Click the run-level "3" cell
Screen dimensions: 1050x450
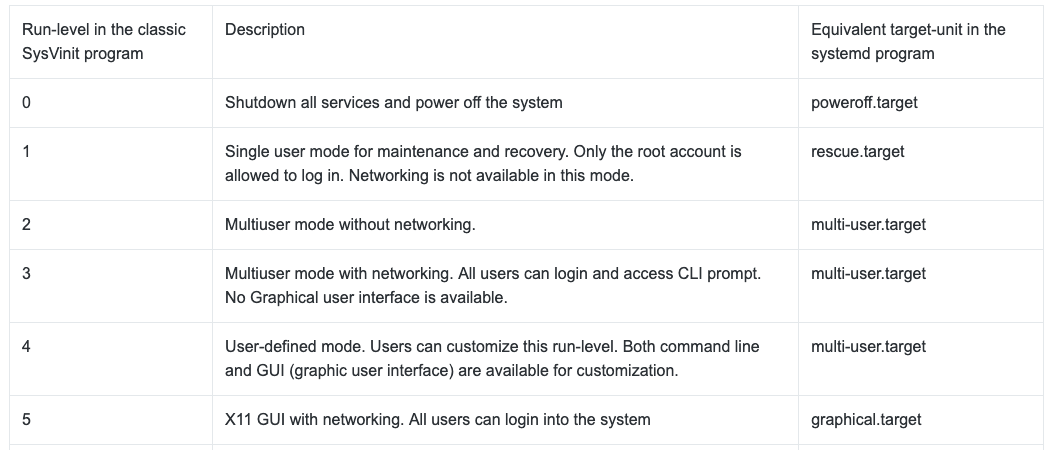[x=26, y=274]
